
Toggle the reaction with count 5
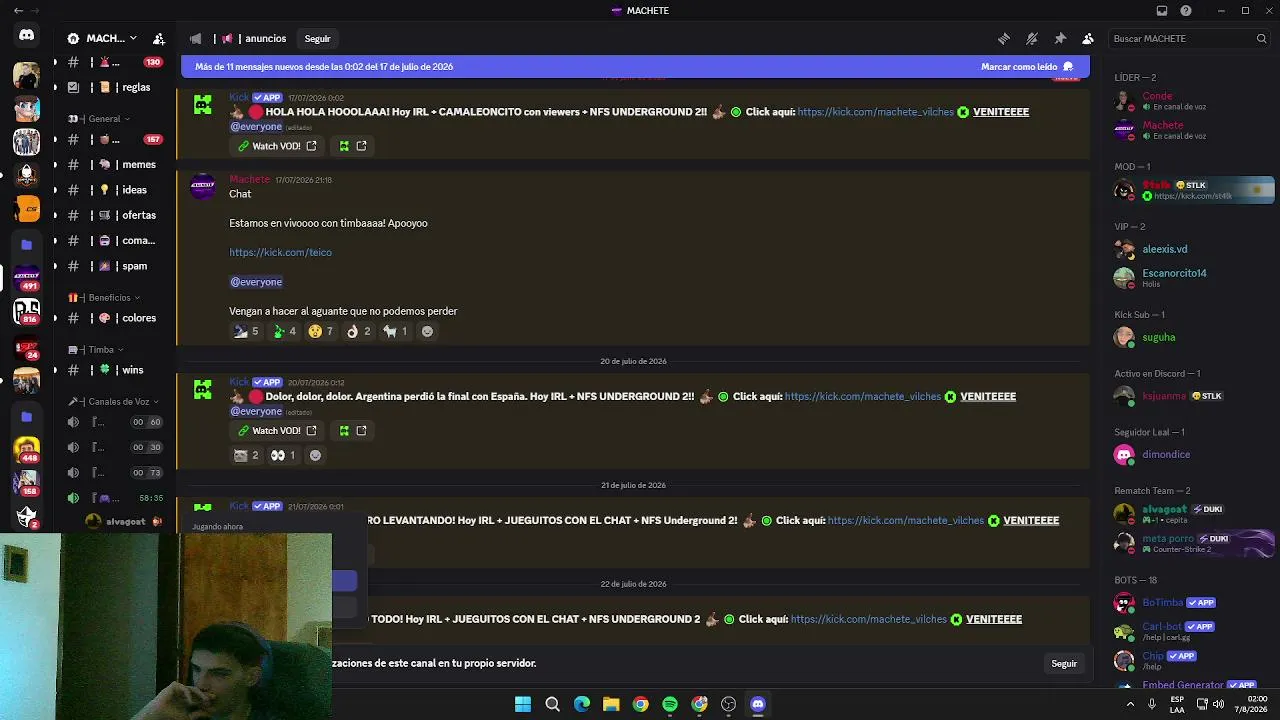(246, 332)
